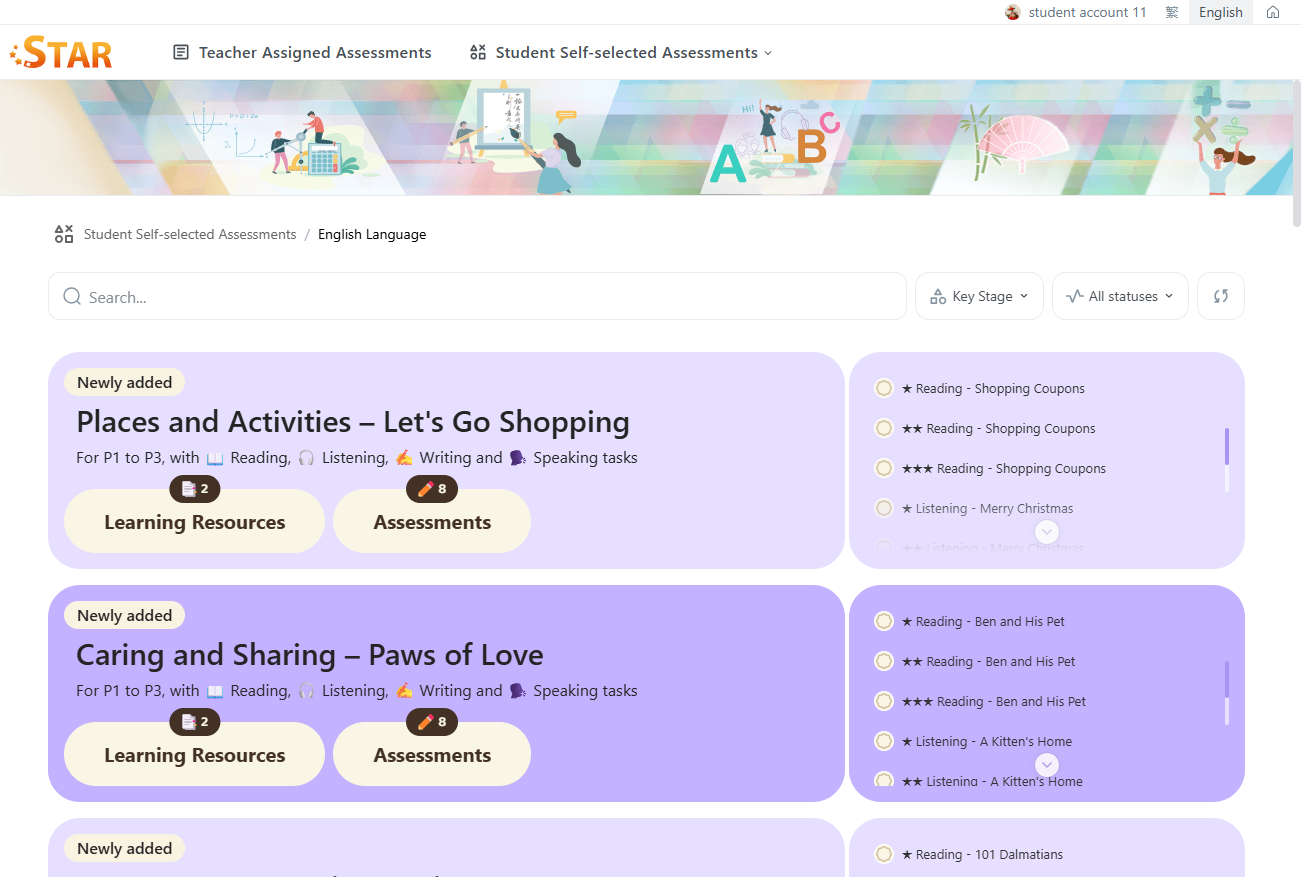Screen dimensions: 1301x877
Task: Click the Teacher Assigned Assessments list icon
Action: [181, 52]
